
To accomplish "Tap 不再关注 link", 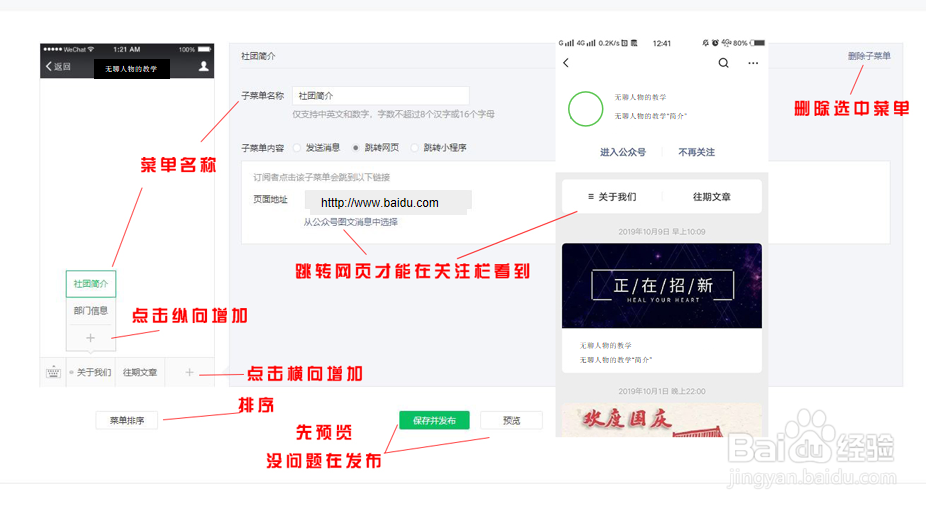I will [696, 152].
